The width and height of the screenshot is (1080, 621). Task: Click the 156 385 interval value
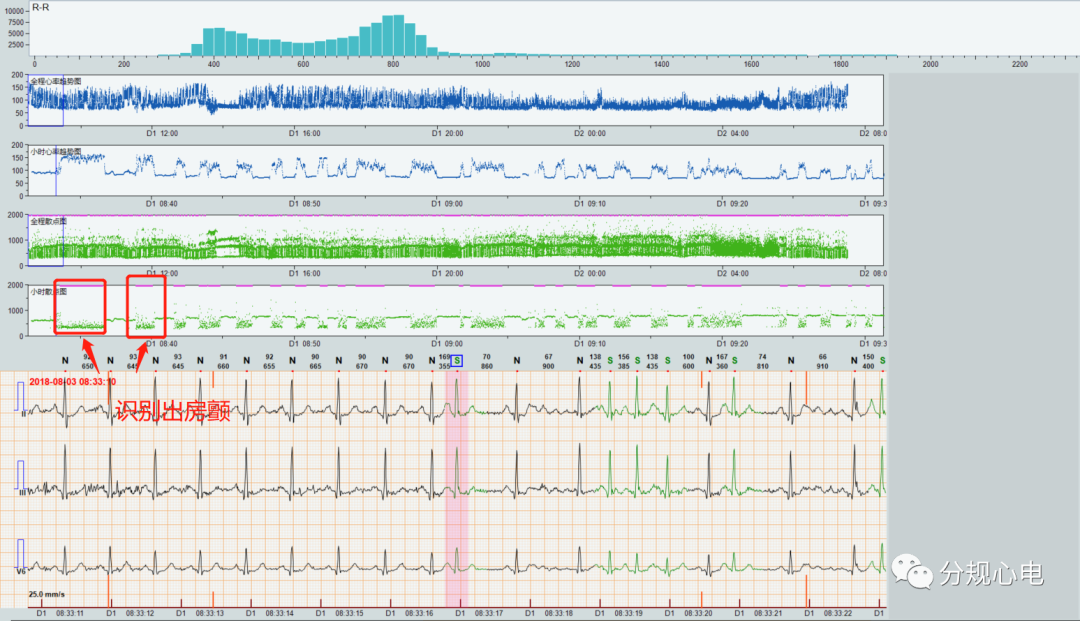pyautogui.click(x=623, y=361)
